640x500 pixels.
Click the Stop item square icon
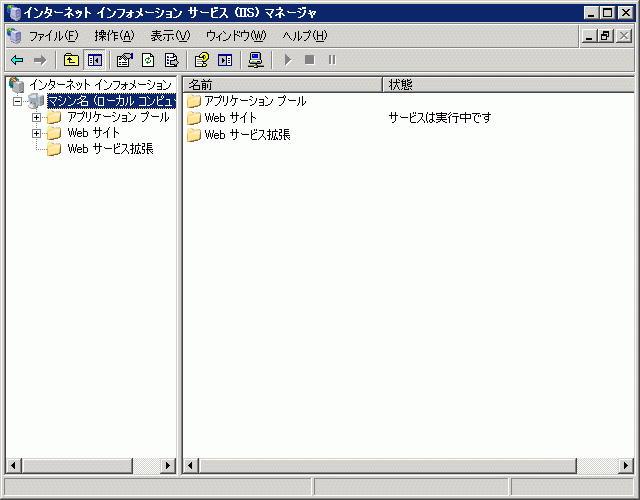tap(310, 60)
